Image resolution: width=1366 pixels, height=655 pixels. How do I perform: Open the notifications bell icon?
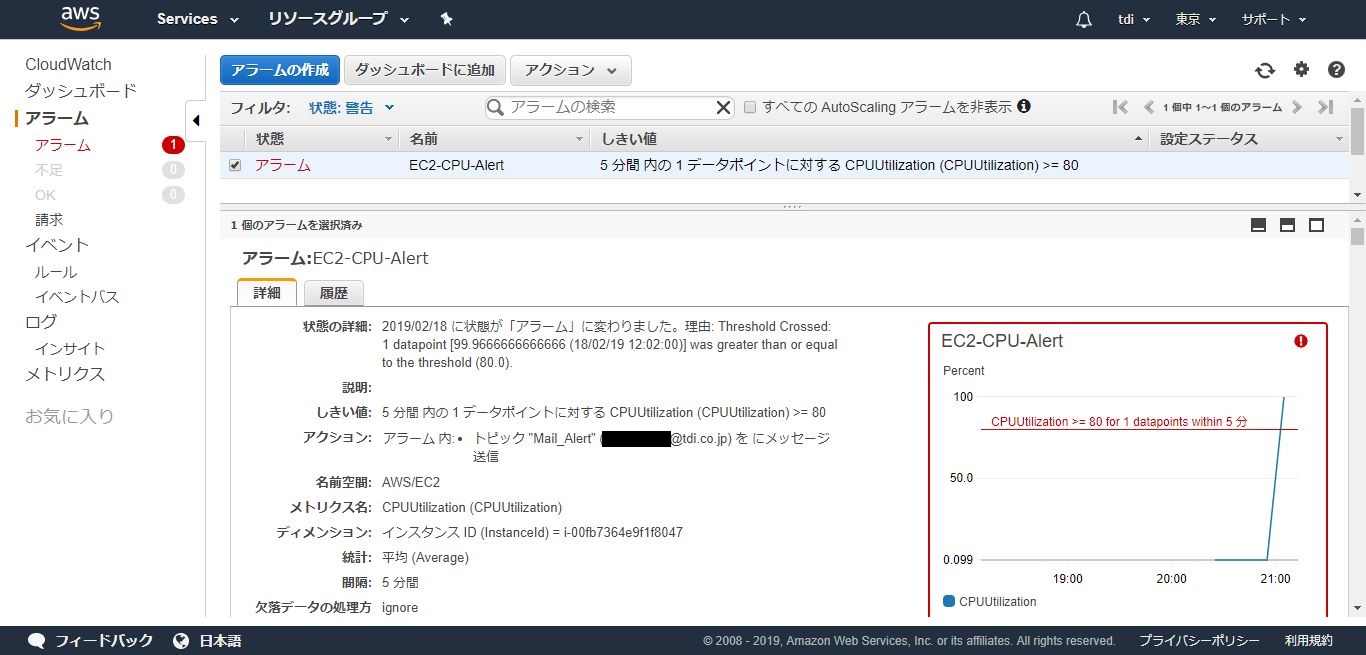pyautogui.click(x=1084, y=20)
